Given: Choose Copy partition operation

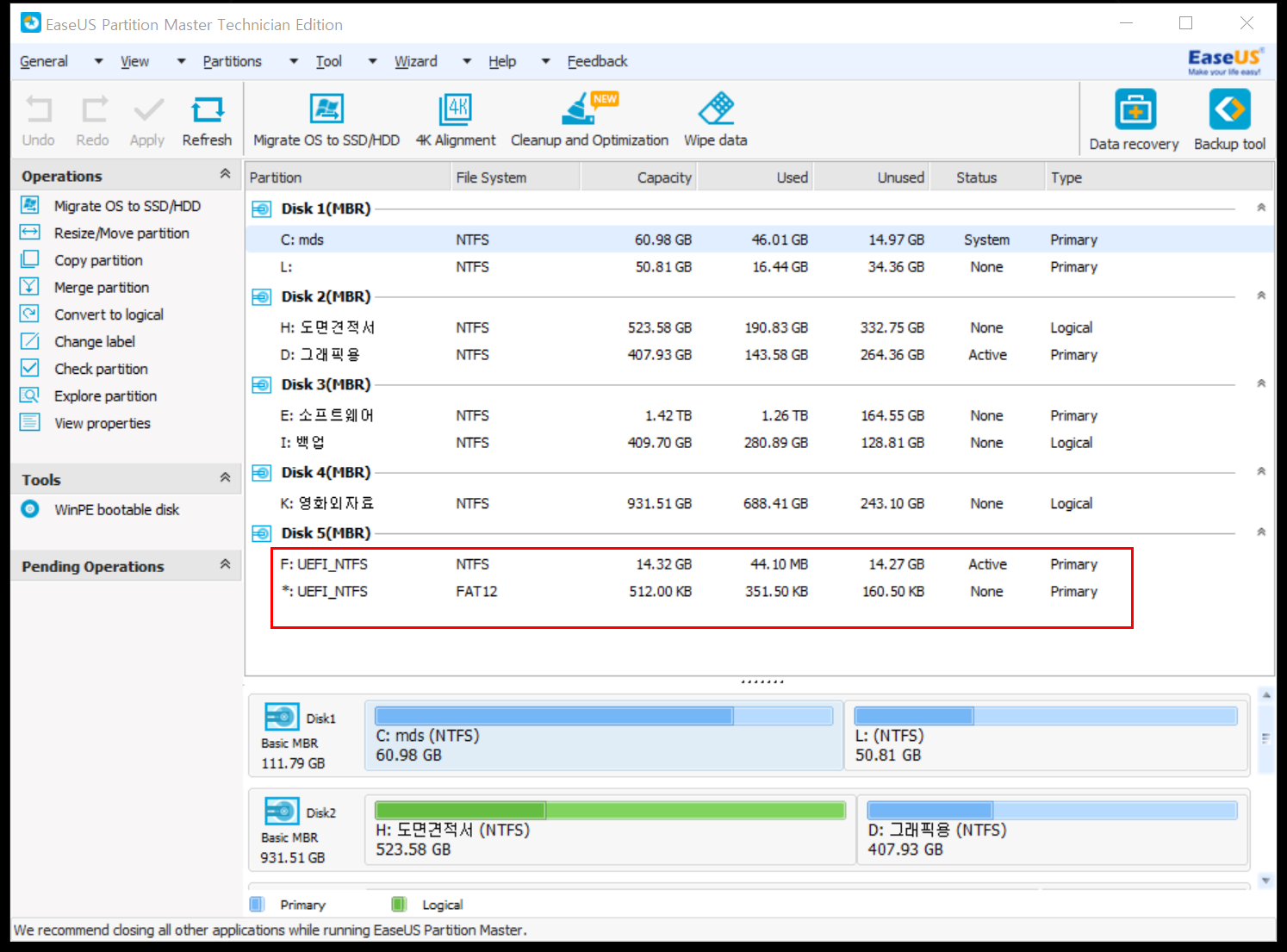Looking at the screenshot, I should [x=98, y=260].
